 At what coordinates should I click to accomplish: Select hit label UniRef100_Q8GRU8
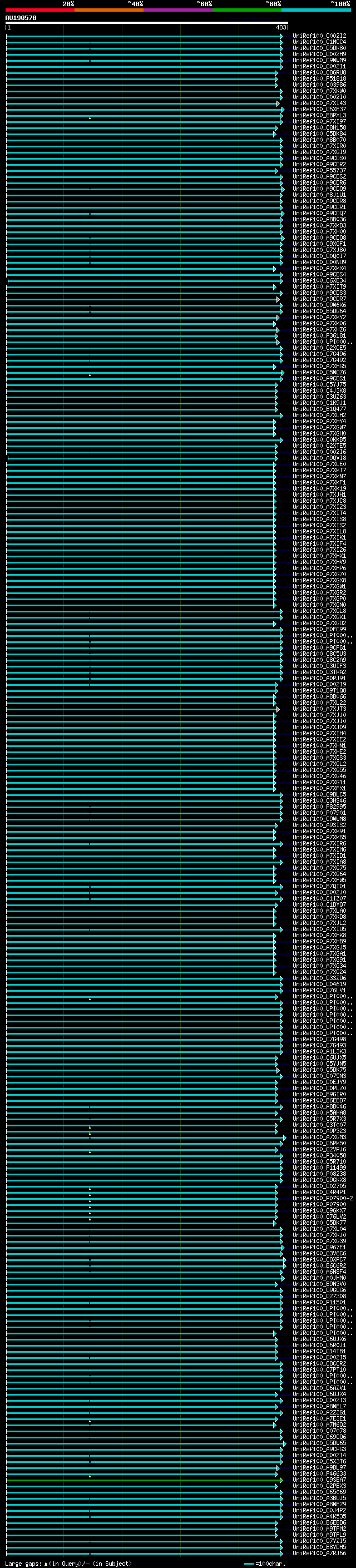click(x=319, y=72)
